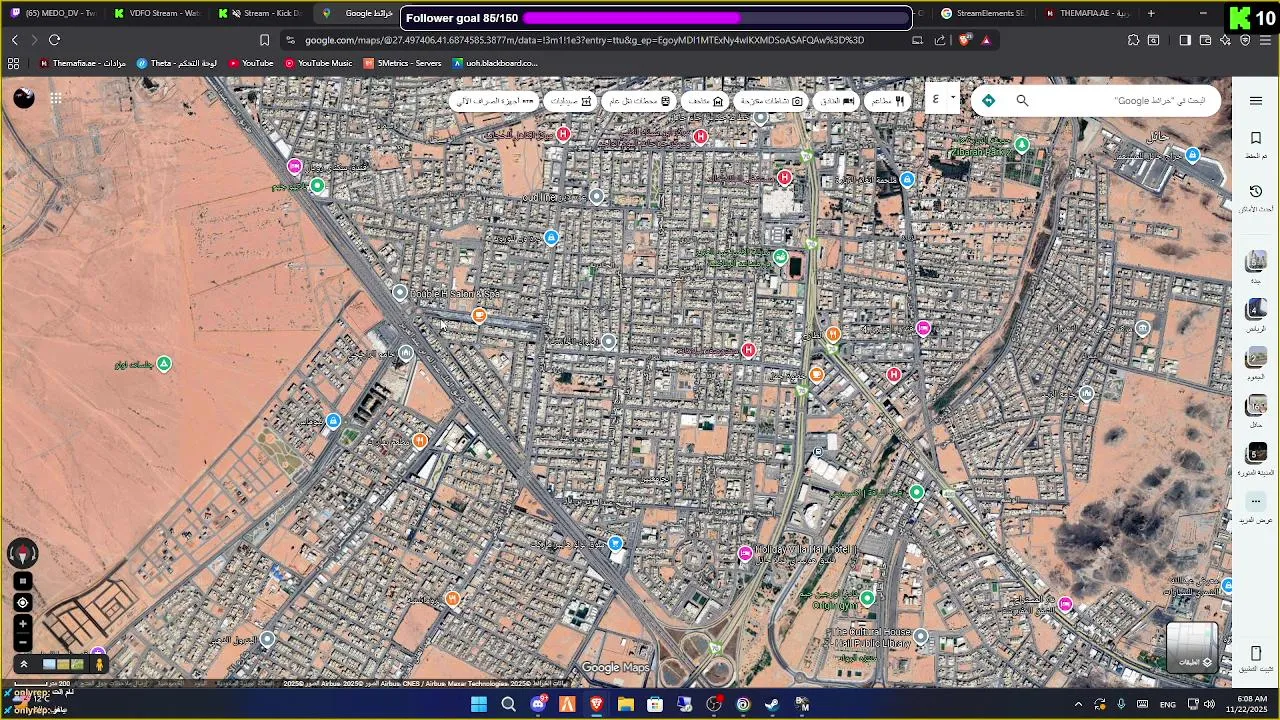Switch input language via ENG indicator
The height and width of the screenshot is (720, 1280).
[x=1167, y=705]
